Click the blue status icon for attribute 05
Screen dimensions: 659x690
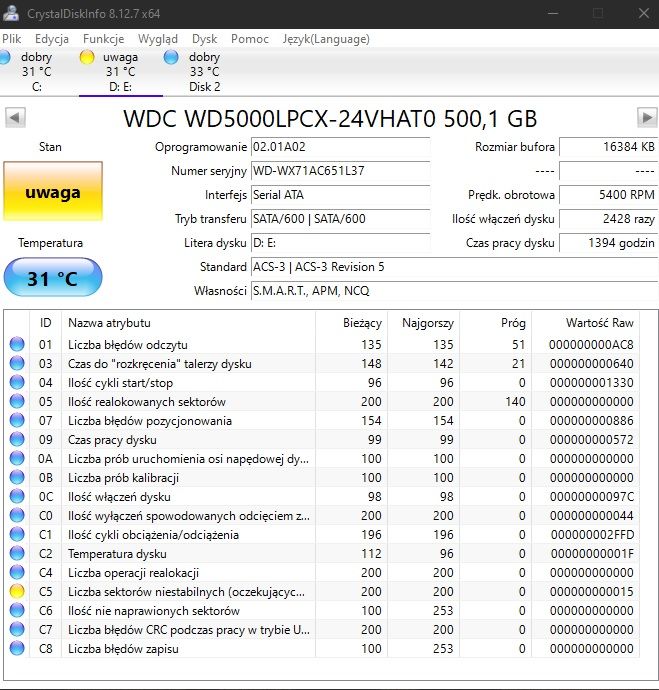(17, 401)
